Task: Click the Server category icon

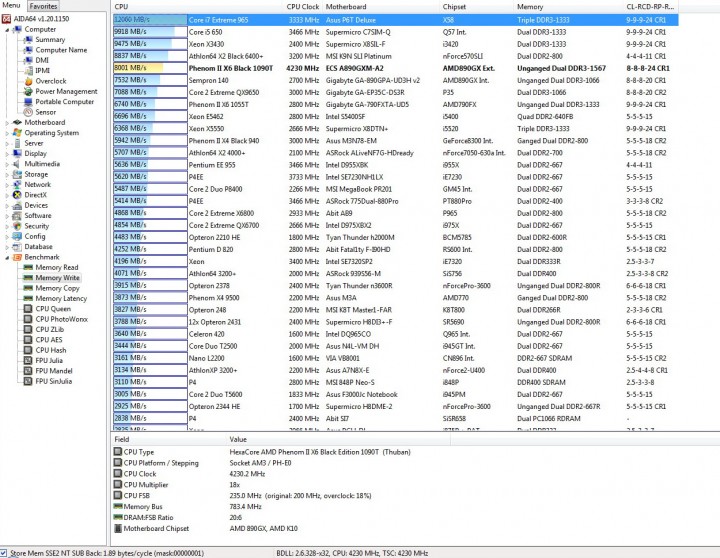Action: [x=17, y=143]
